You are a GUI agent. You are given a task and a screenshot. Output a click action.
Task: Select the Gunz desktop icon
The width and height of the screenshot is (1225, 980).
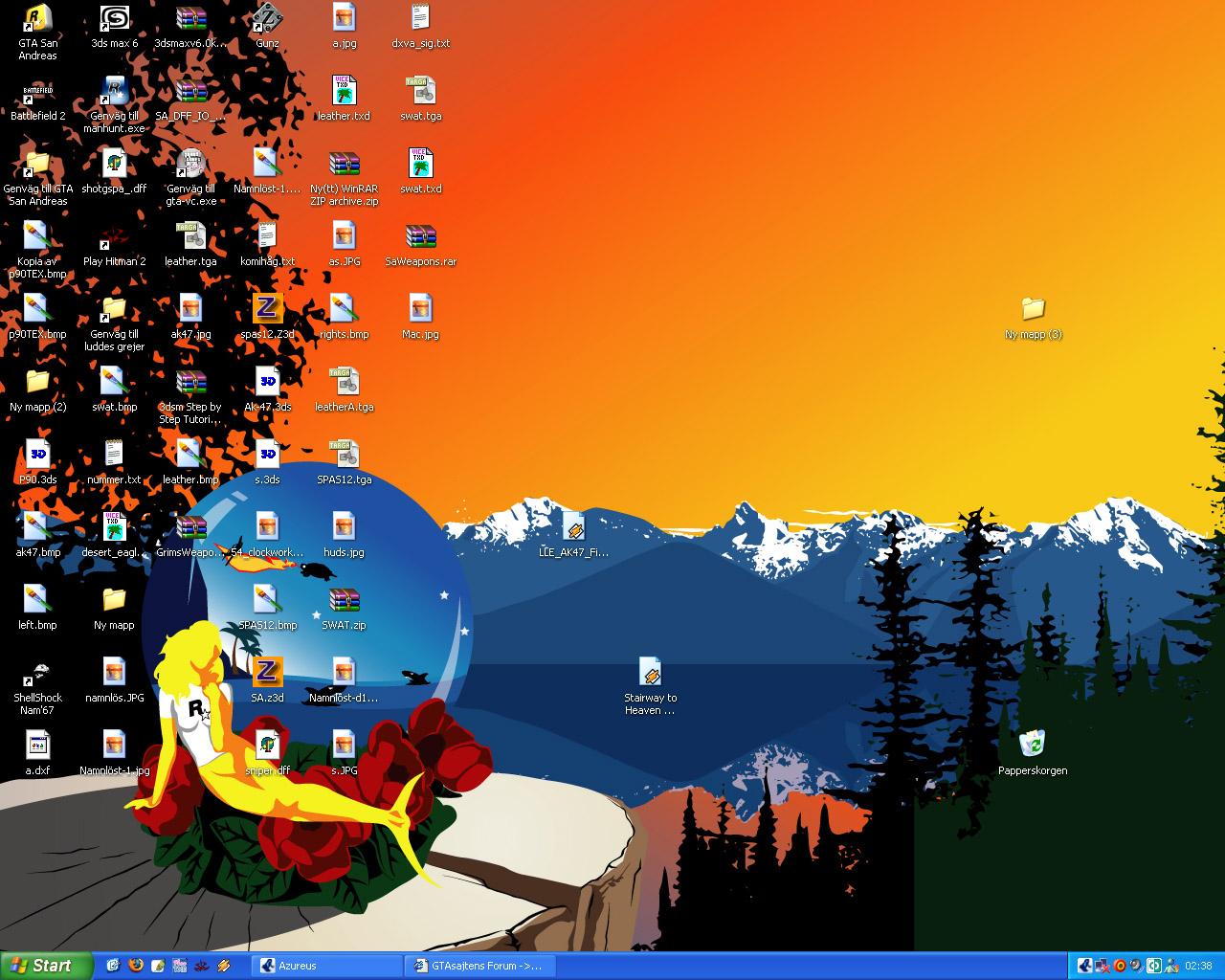click(x=267, y=27)
